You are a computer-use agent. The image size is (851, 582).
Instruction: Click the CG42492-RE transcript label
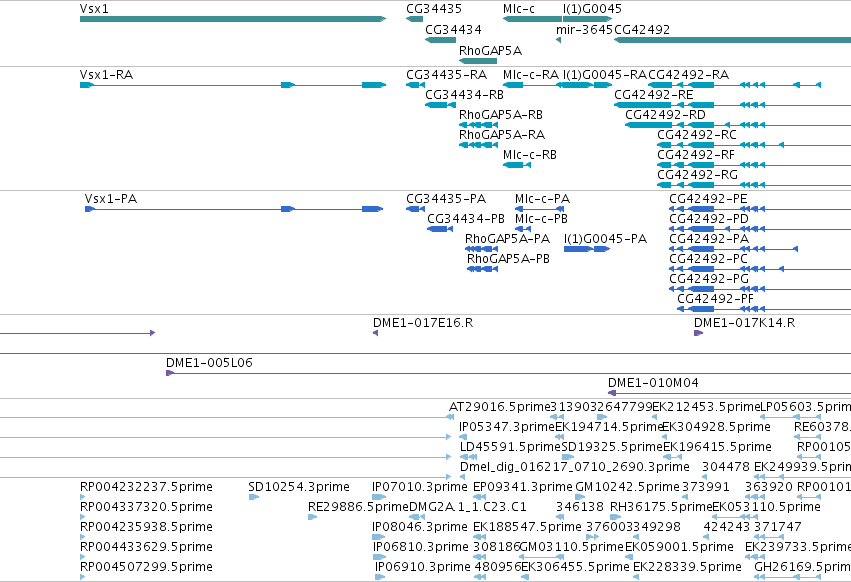tap(653, 94)
